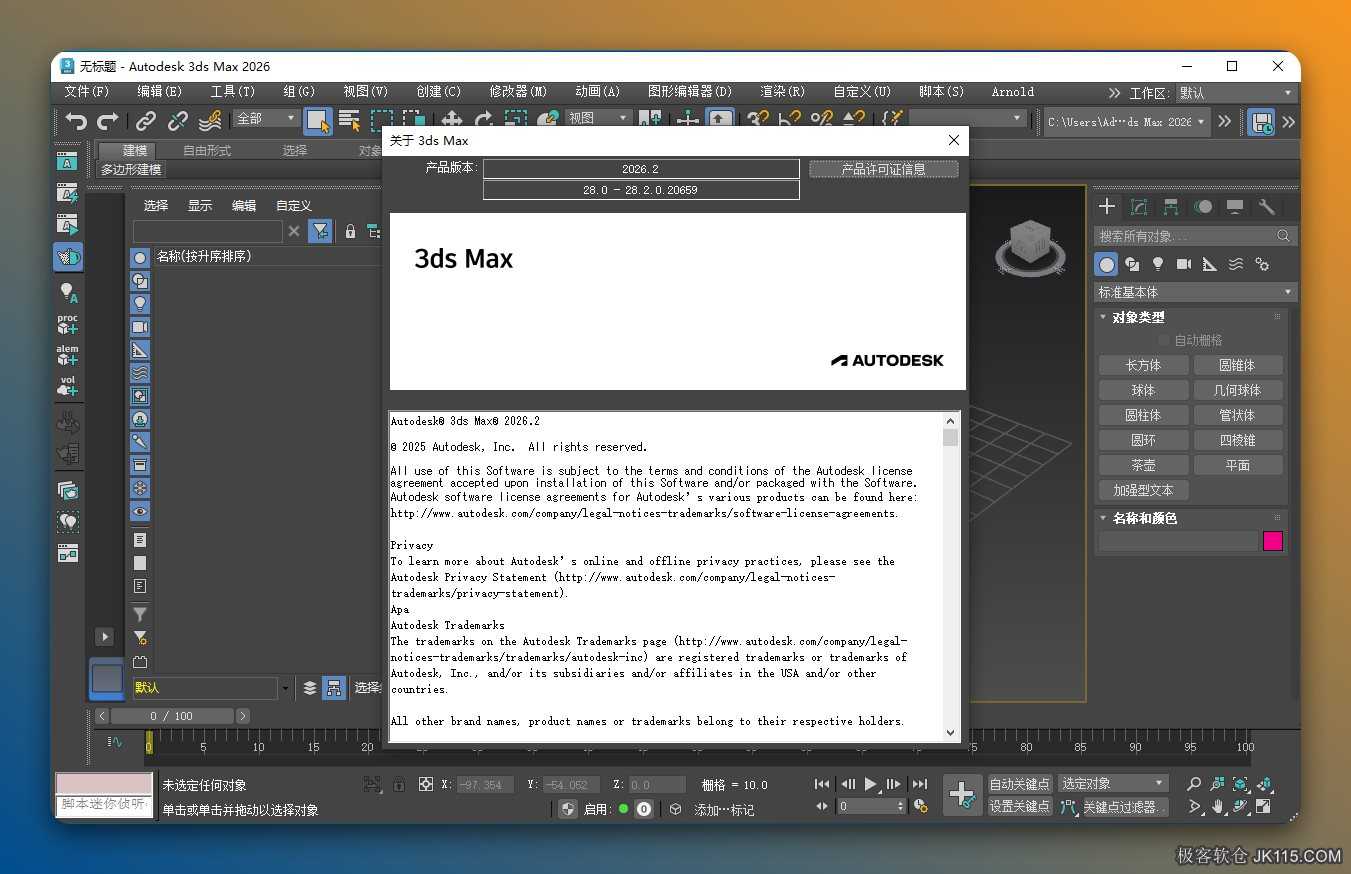Click the Pan hand viewport control

pos(1218,806)
